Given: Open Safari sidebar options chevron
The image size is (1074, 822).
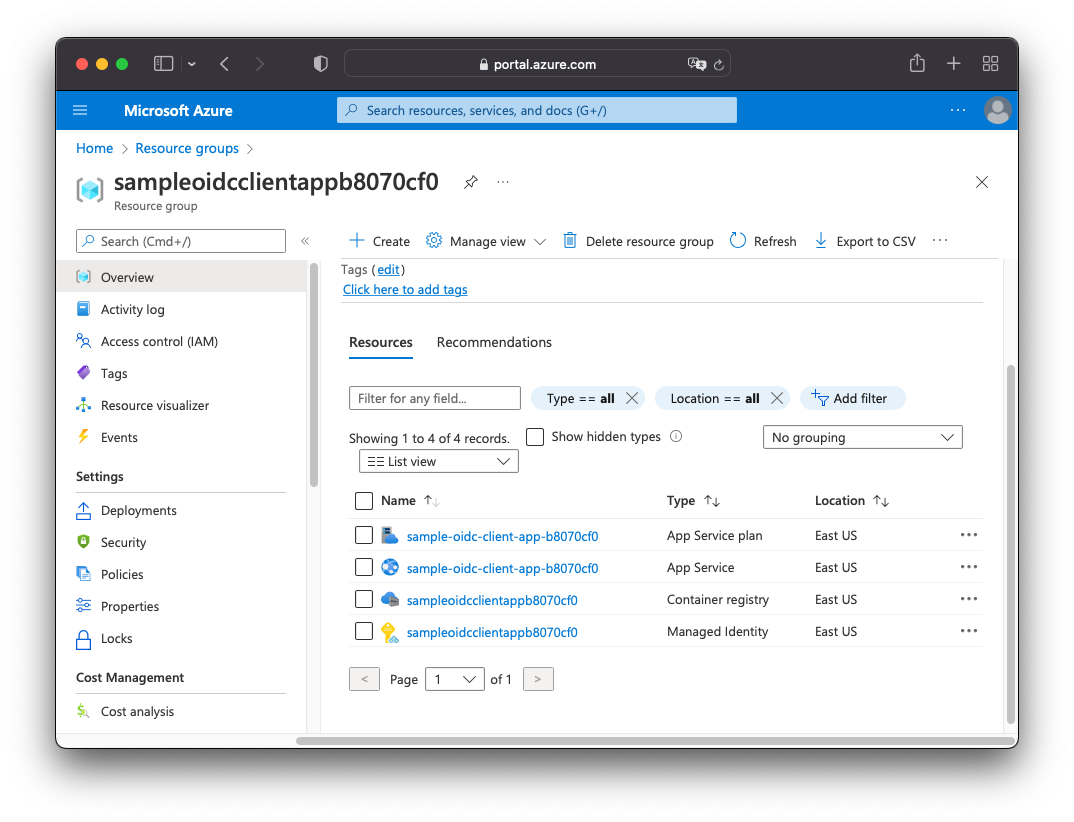Looking at the screenshot, I should (x=192, y=64).
